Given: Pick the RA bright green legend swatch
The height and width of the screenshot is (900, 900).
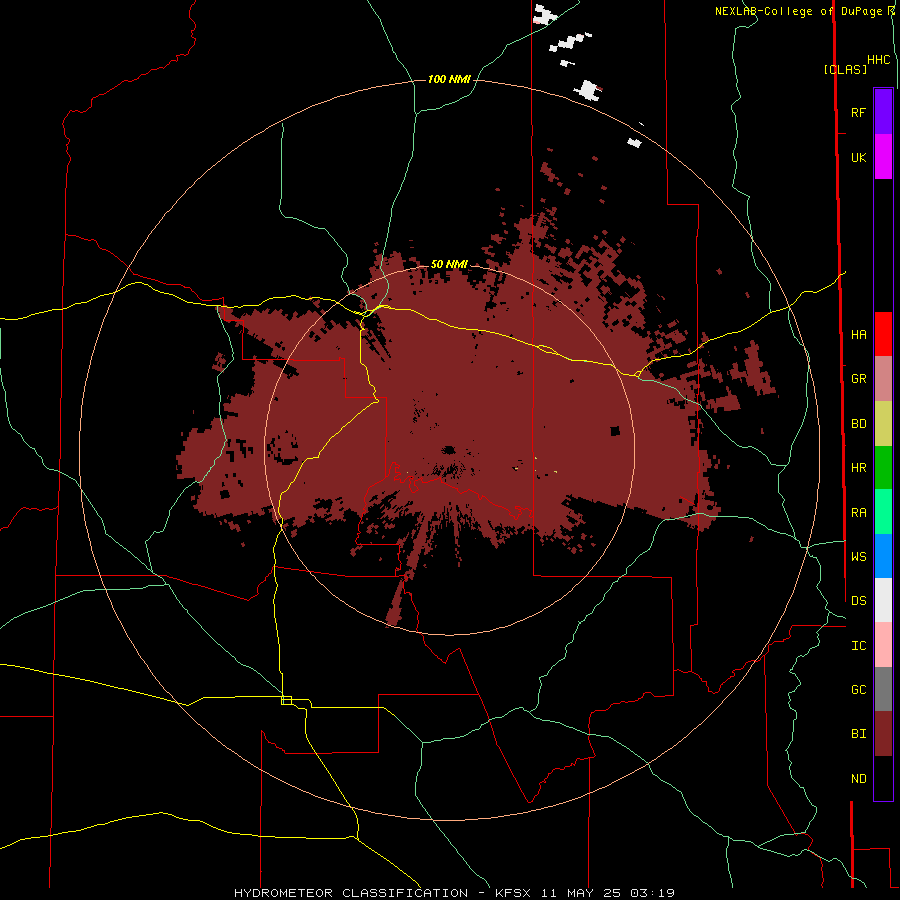Looking at the screenshot, I should pyautogui.click(x=883, y=512).
